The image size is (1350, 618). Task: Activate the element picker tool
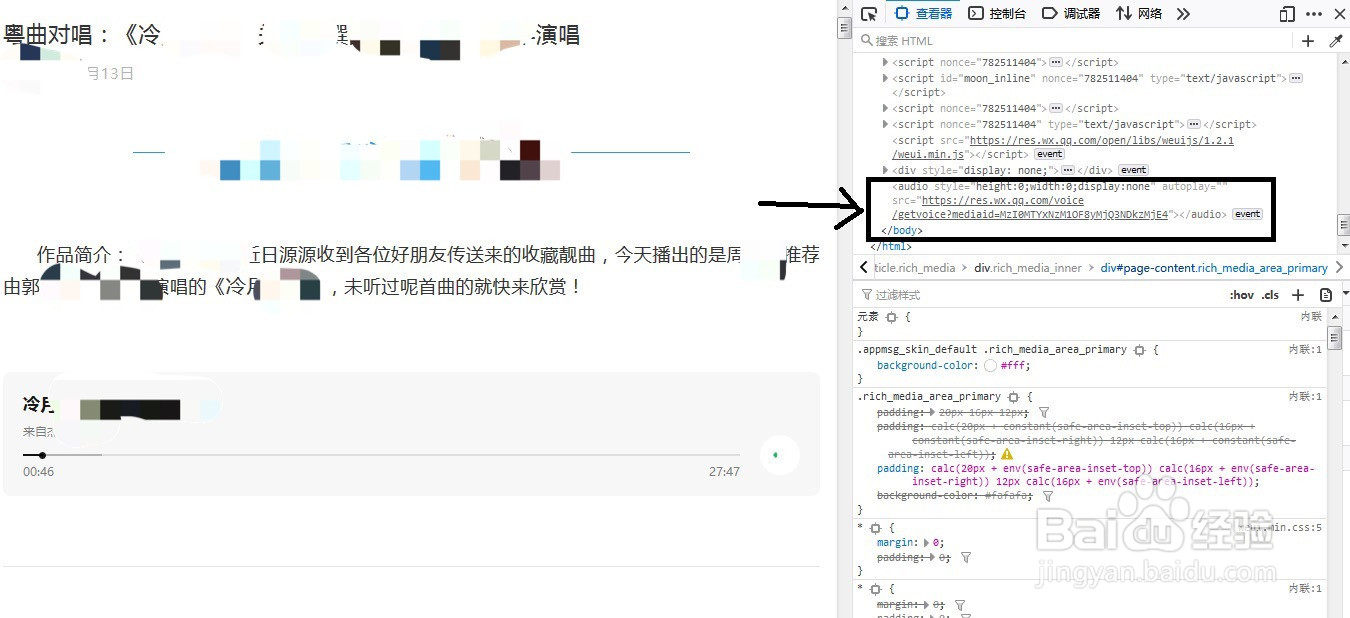point(869,13)
